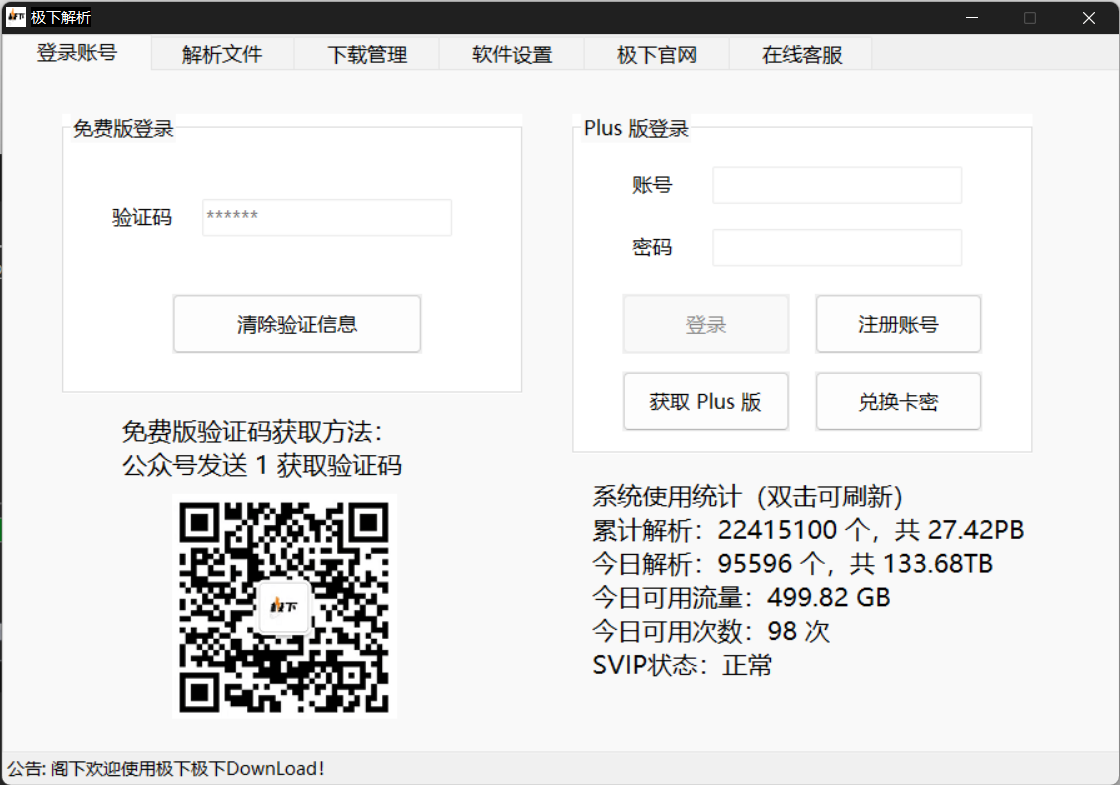Click the 今日可用流量 499.82 GB line
Screen dimensions: 1120x785
(741, 597)
